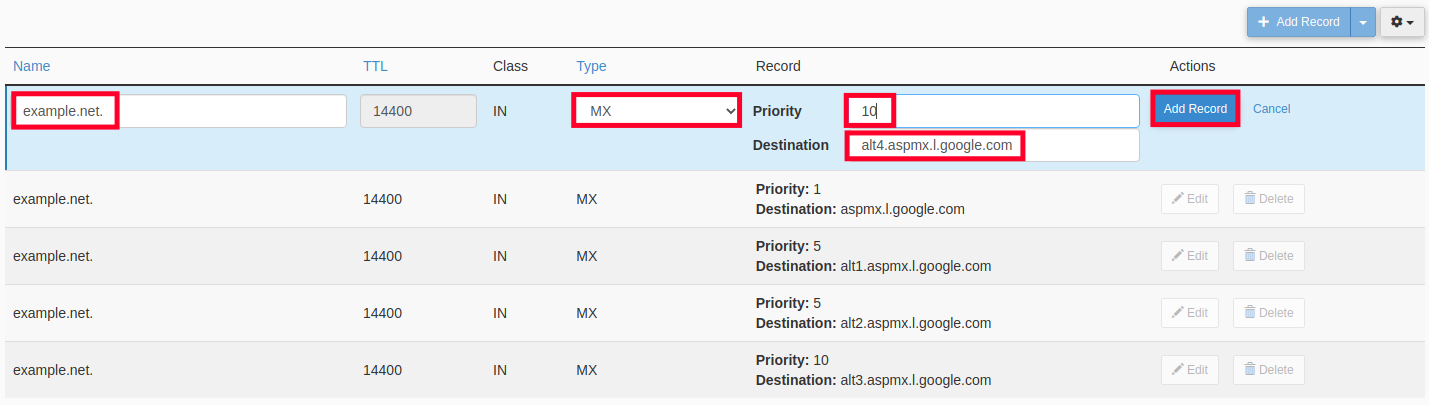
Task: Click the top Add Record plus button
Action: [x=1298, y=22]
